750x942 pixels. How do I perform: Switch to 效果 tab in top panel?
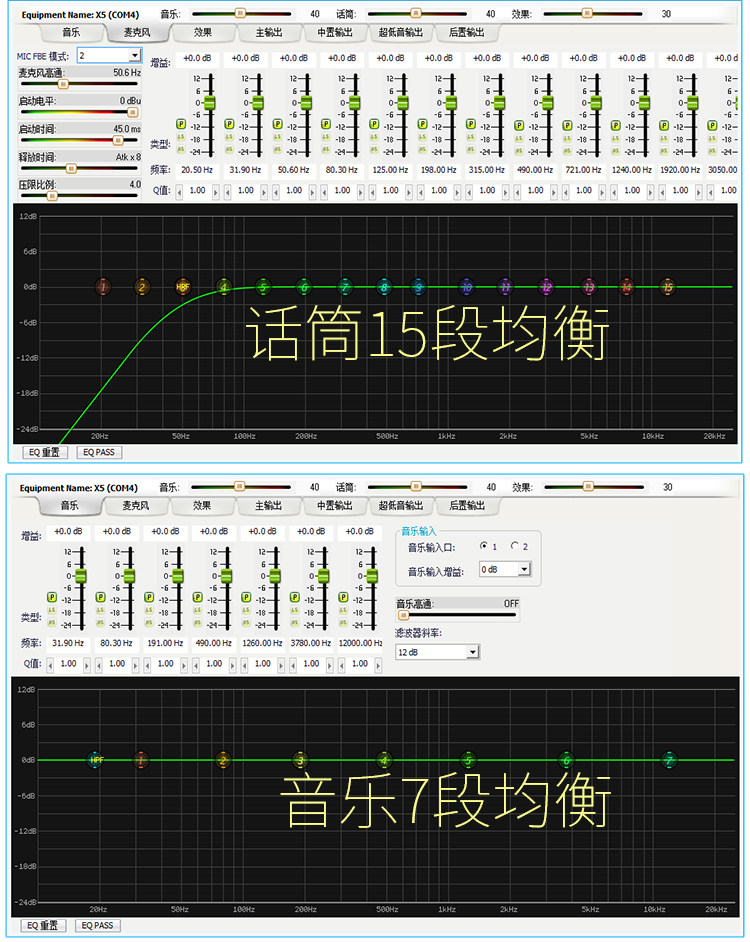(x=203, y=32)
